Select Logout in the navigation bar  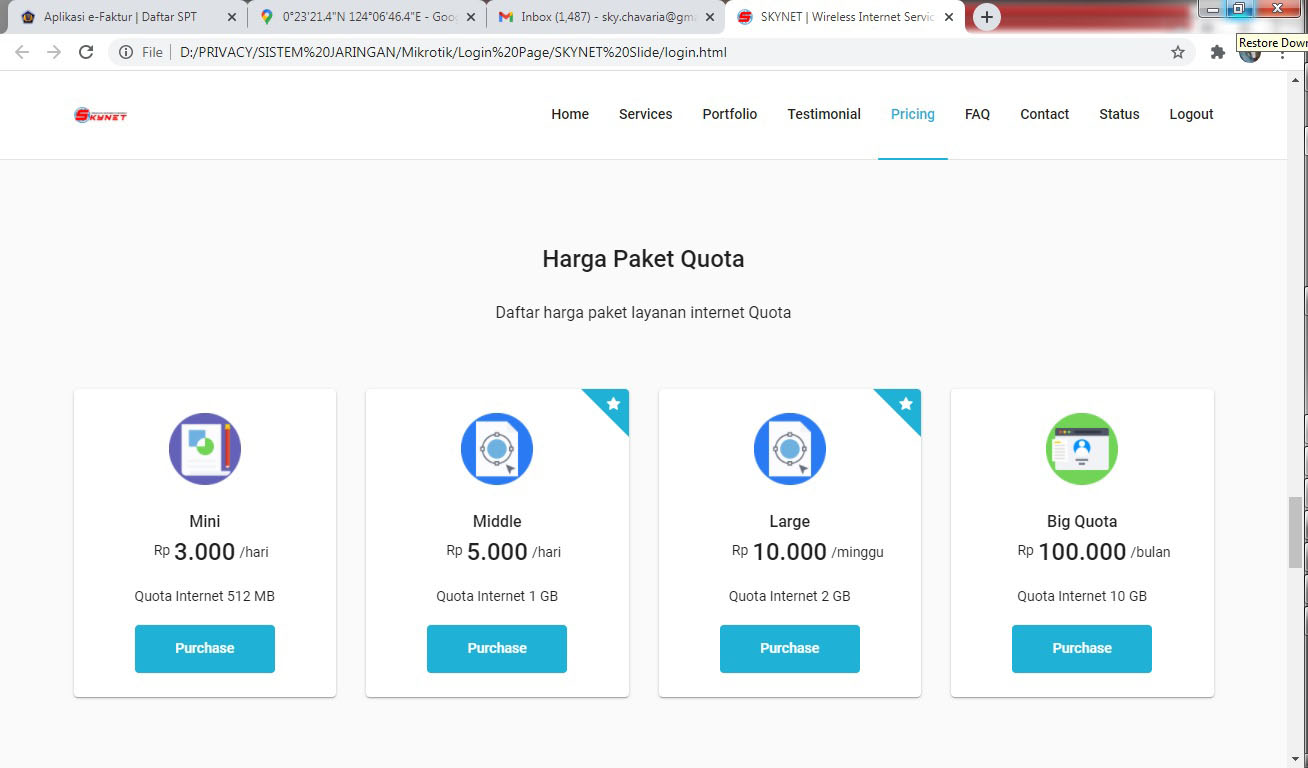(x=1191, y=114)
